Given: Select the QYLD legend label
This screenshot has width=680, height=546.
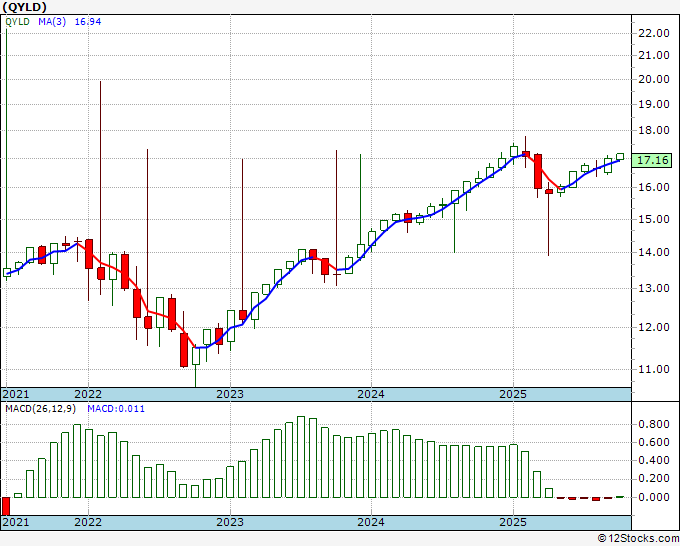Looking at the screenshot, I should 17,22.
